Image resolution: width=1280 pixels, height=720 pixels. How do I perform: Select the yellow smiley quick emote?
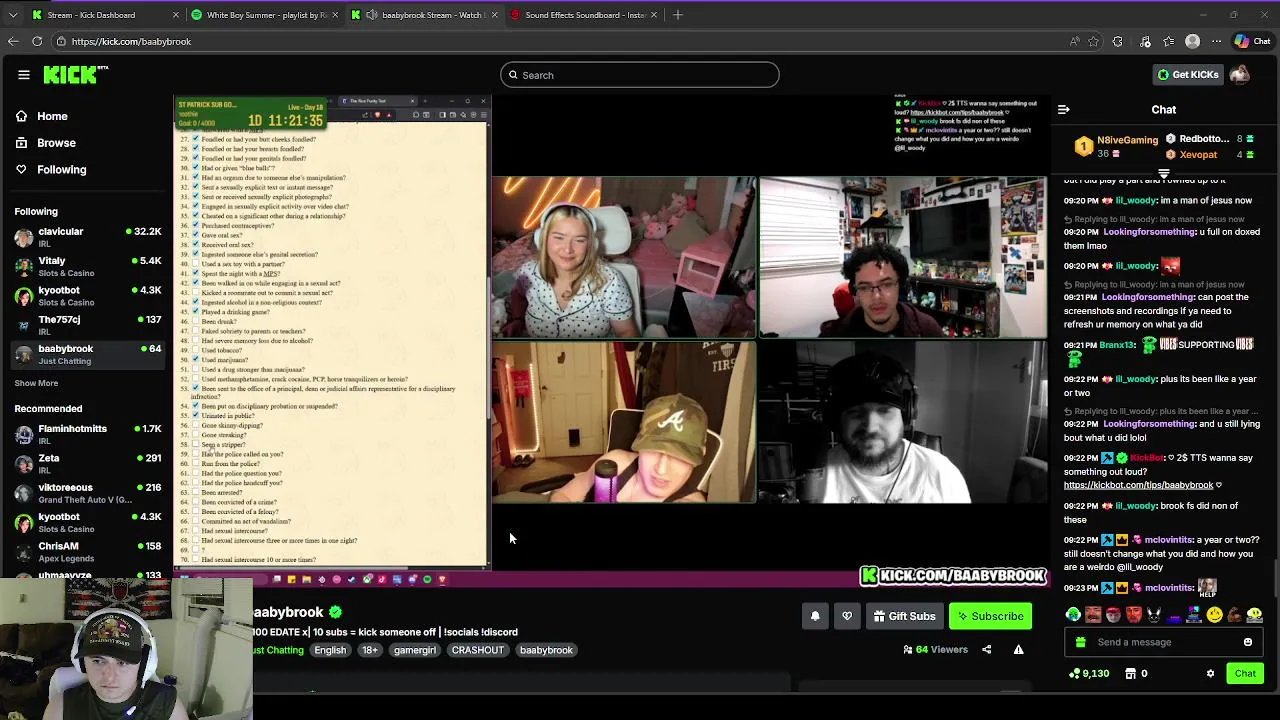(1214, 615)
